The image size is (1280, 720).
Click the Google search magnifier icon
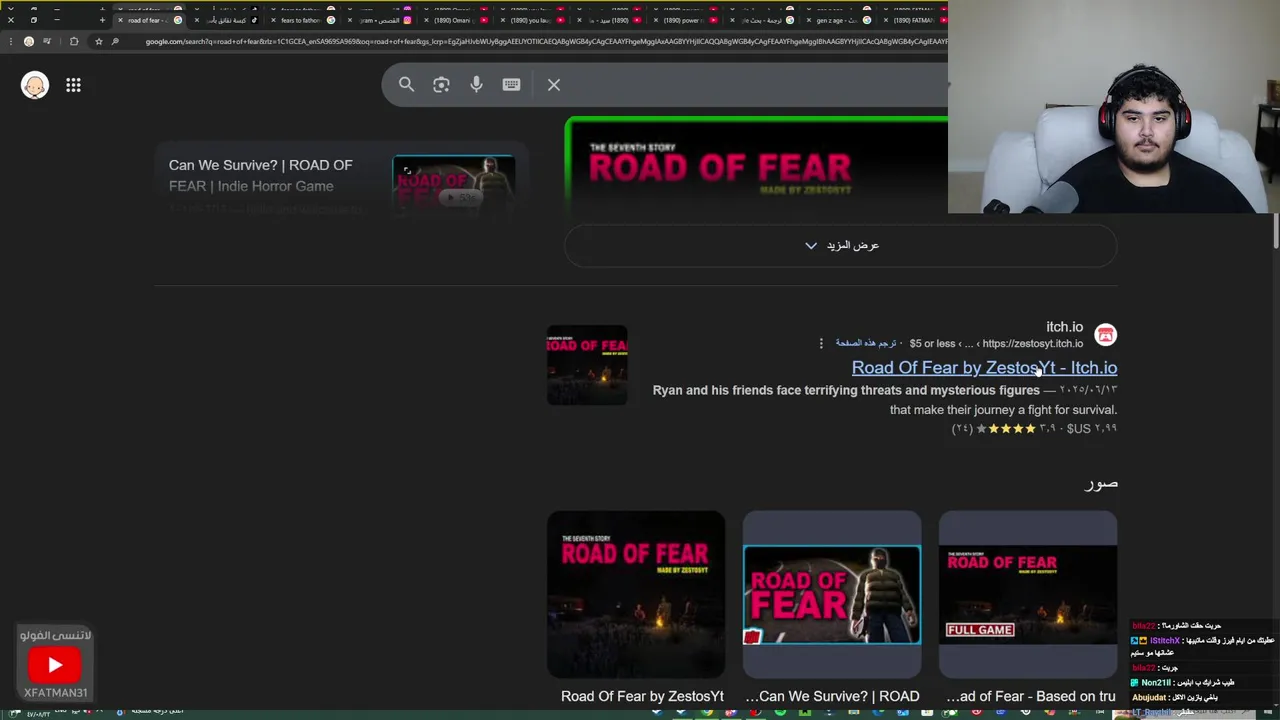[406, 85]
